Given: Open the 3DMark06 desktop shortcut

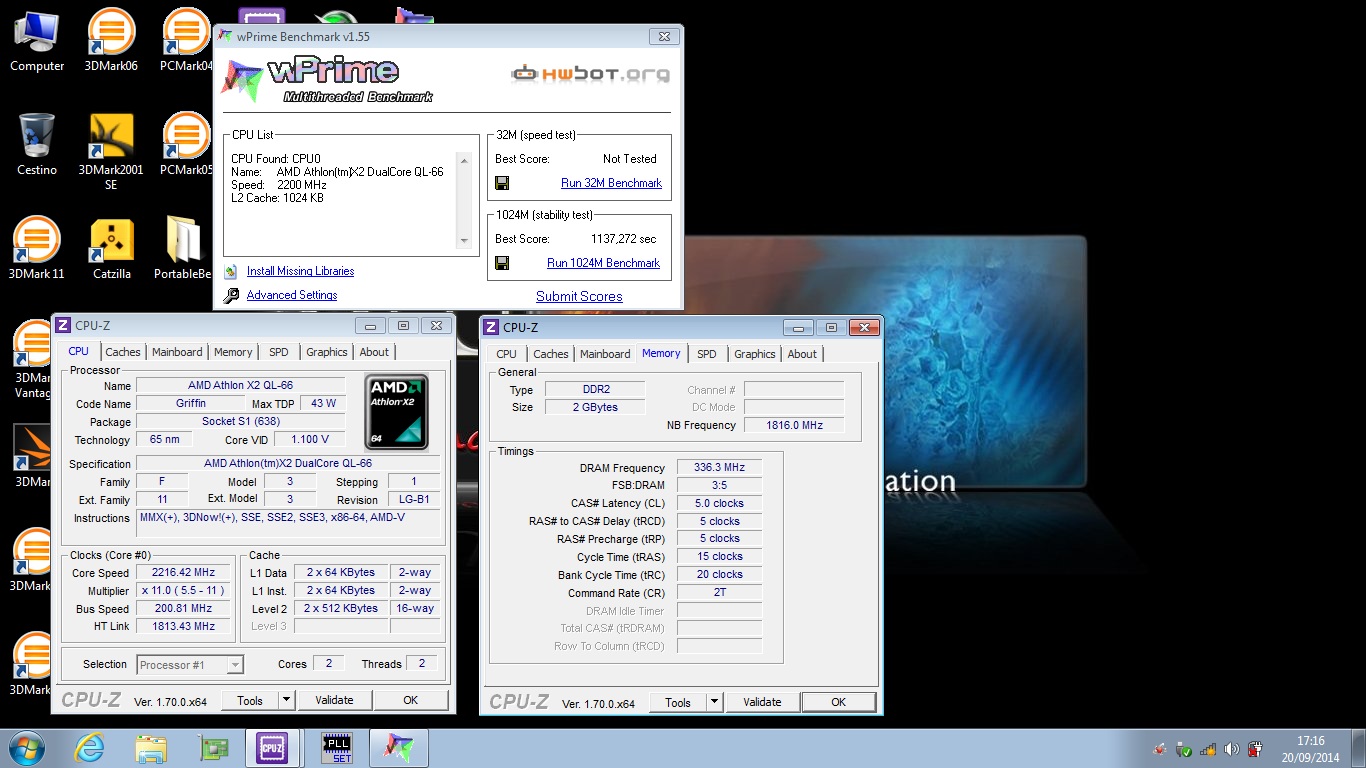Looking at the screenshot, I should pyautogui.click(x=111, y=41).
